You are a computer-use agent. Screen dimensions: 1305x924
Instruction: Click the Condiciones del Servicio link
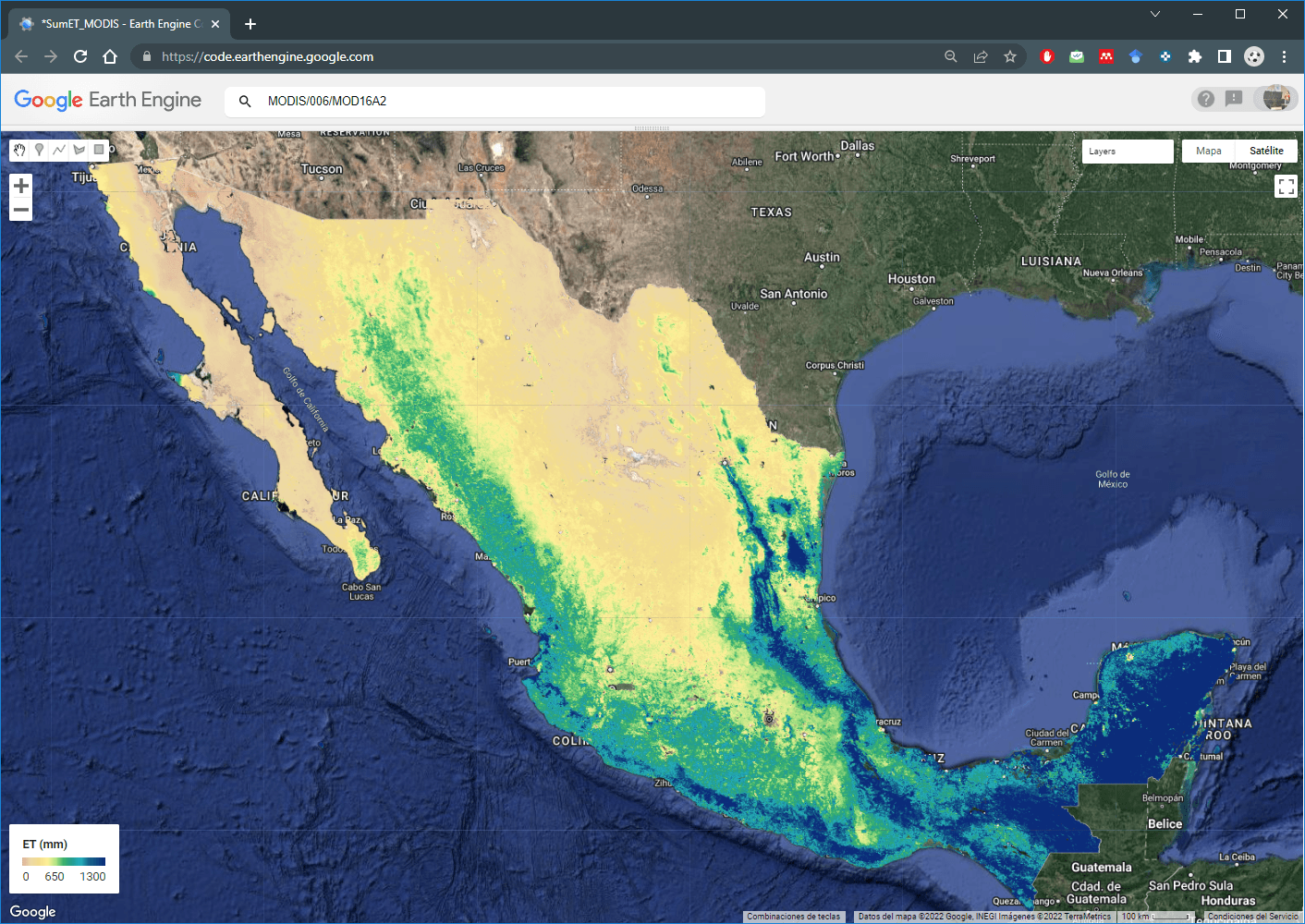(x=1252, y=916)
